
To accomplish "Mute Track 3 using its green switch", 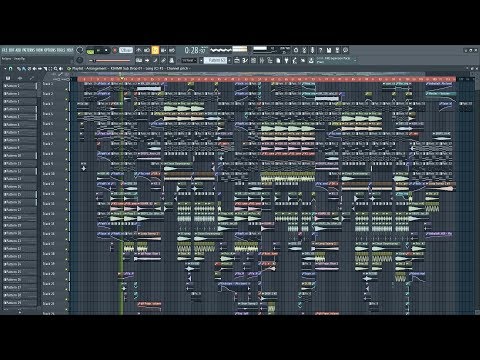I will 66,109.
